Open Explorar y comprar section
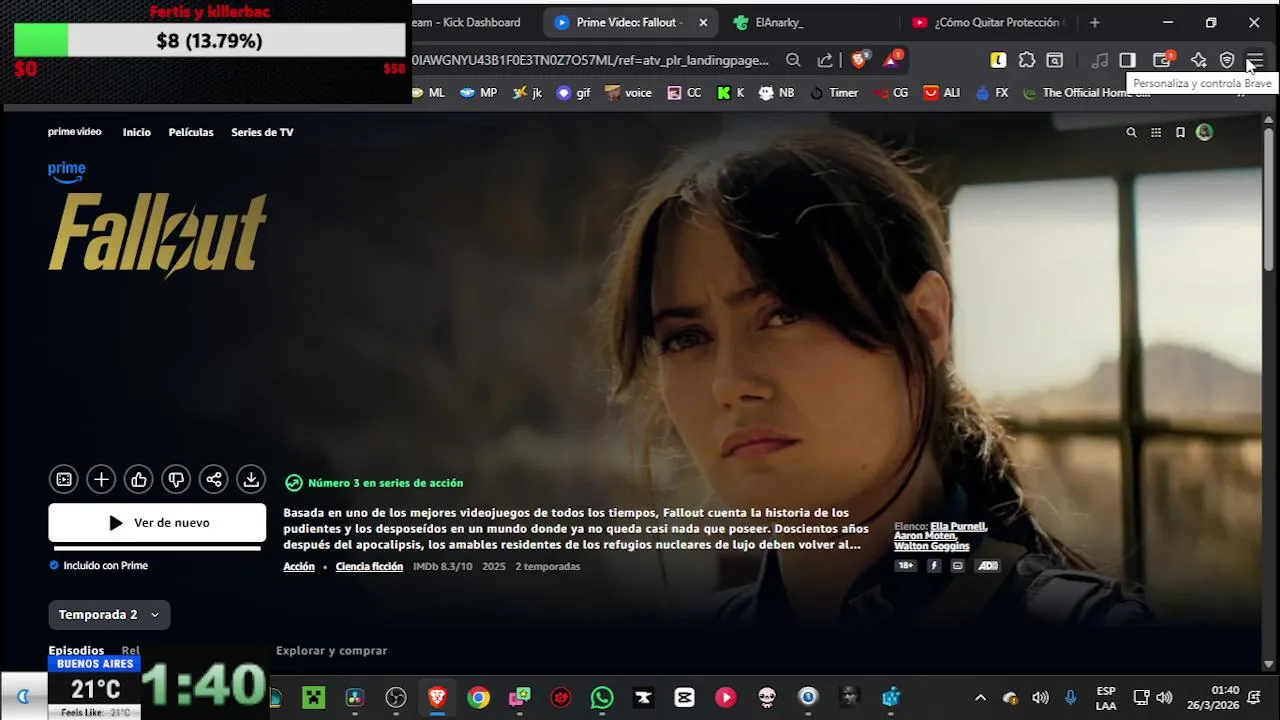1280x720 pixels. (x=331, y=650)
